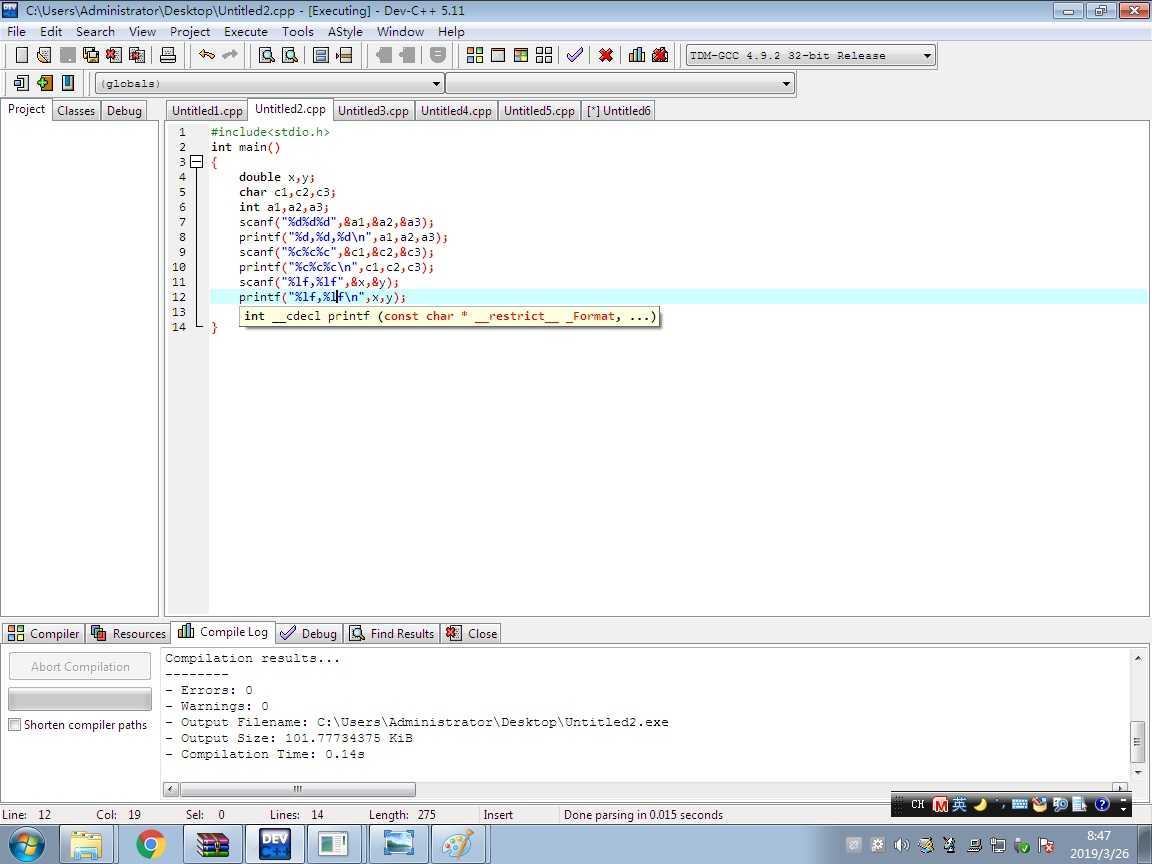
Task: Click code line 7 with the scanf %d%d%d
Action: (336, 222)
